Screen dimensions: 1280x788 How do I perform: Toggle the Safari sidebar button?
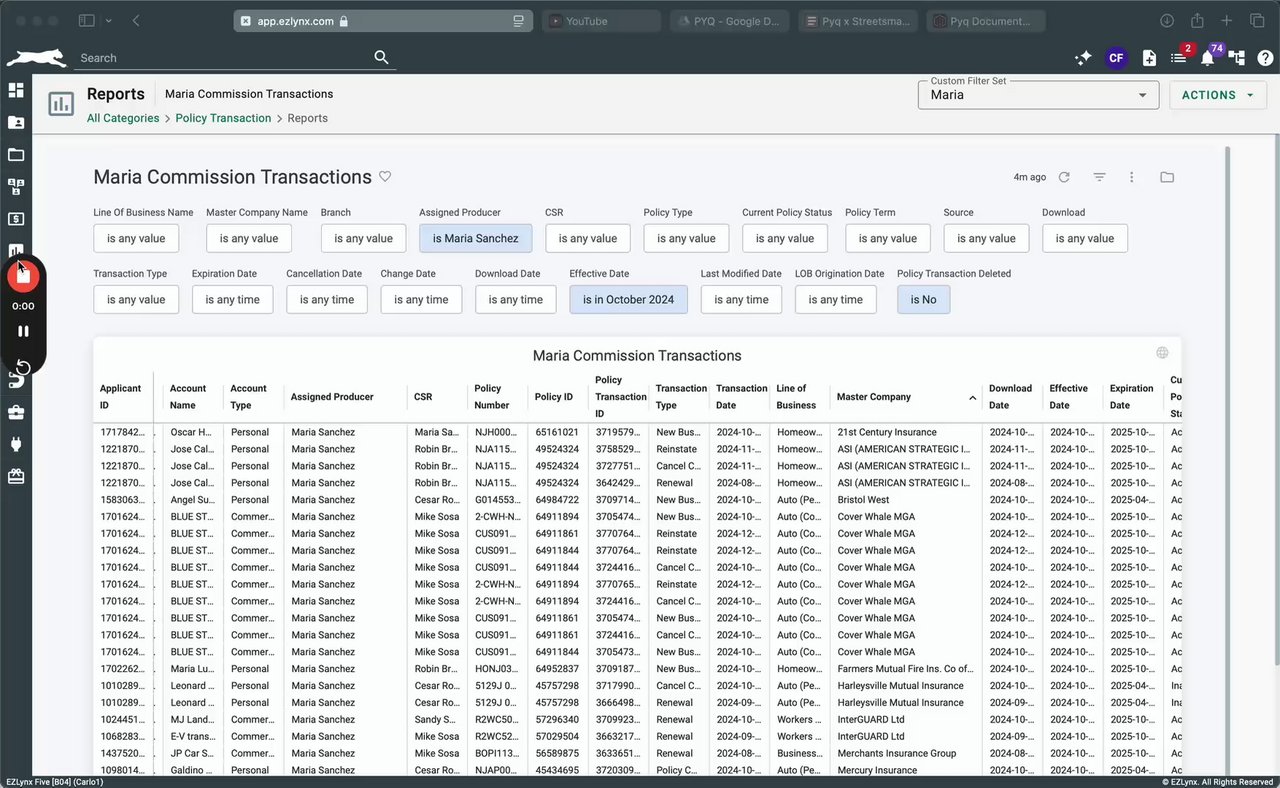click(x=87, y=21)
